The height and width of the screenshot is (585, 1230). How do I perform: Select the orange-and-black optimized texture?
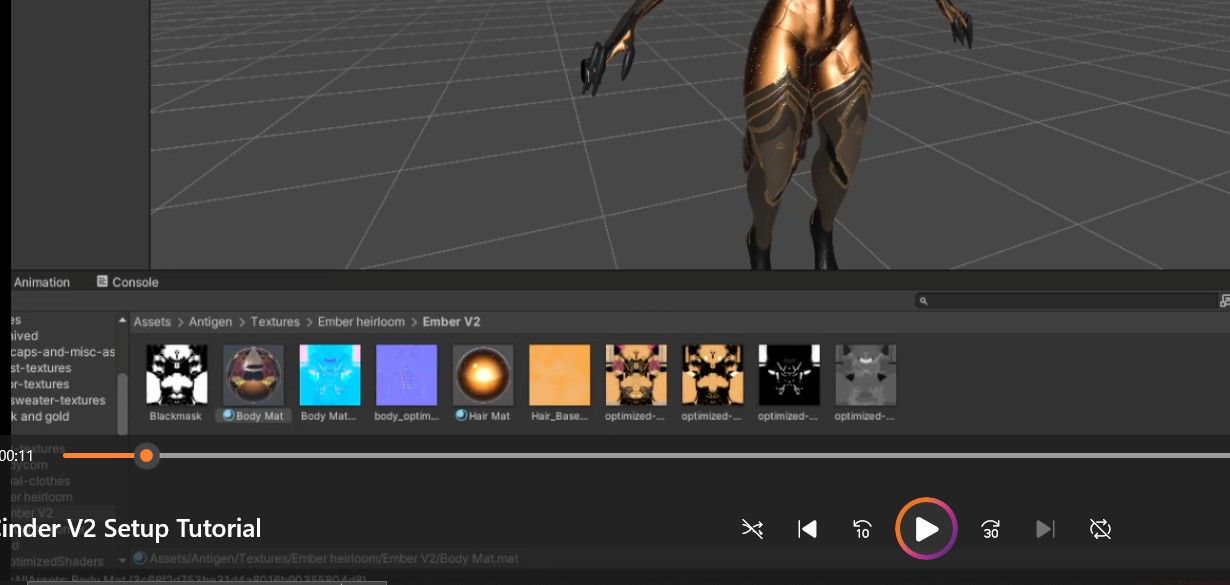[x=712, y=375]
